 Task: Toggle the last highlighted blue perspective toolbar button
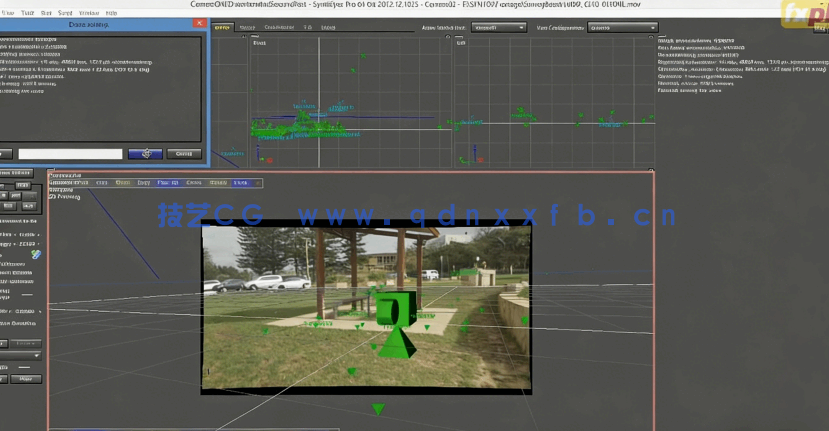click(241, 183)
